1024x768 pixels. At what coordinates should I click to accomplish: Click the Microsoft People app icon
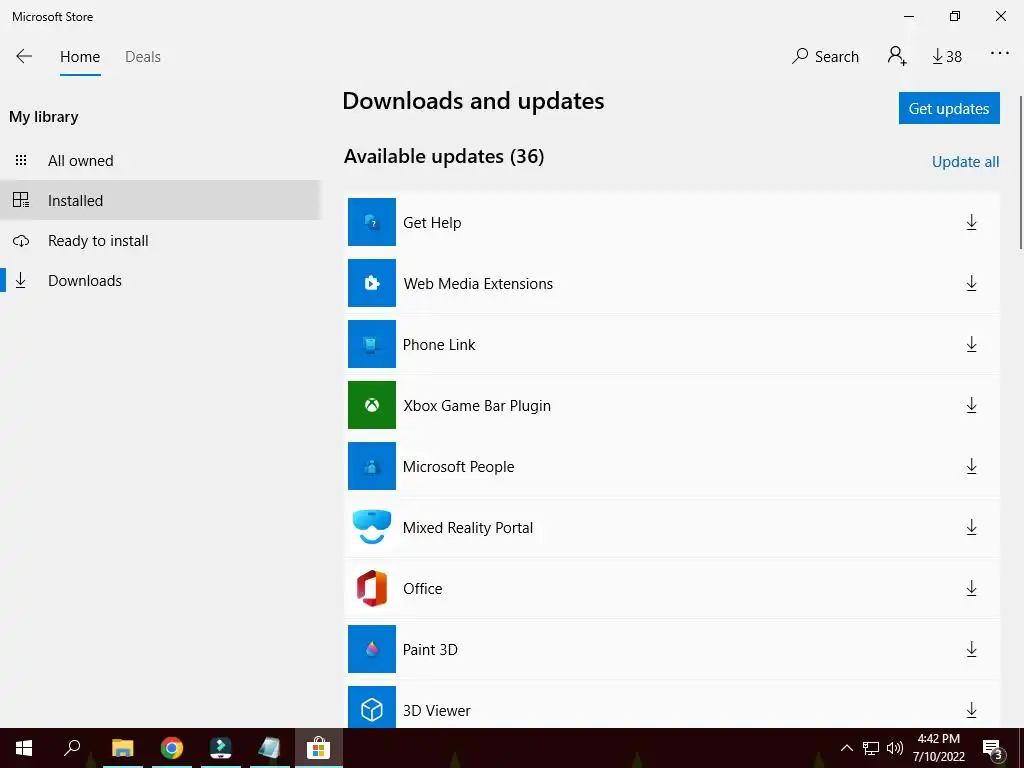pyautogui.click(x=372, y=466)
